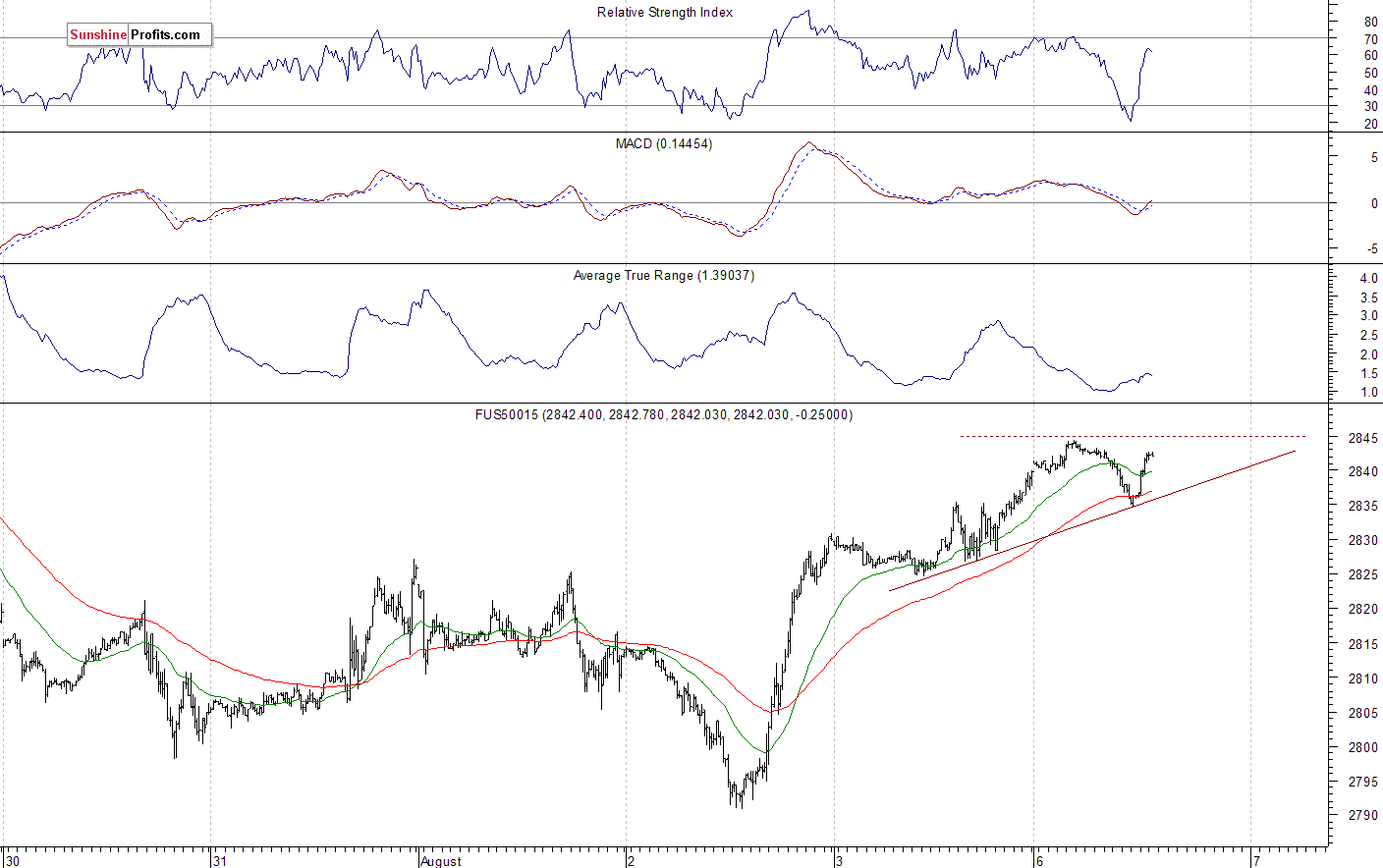Click the SunshineProfits.com logo
This screenshot has width=1383, height=868.
click(138, 35)
